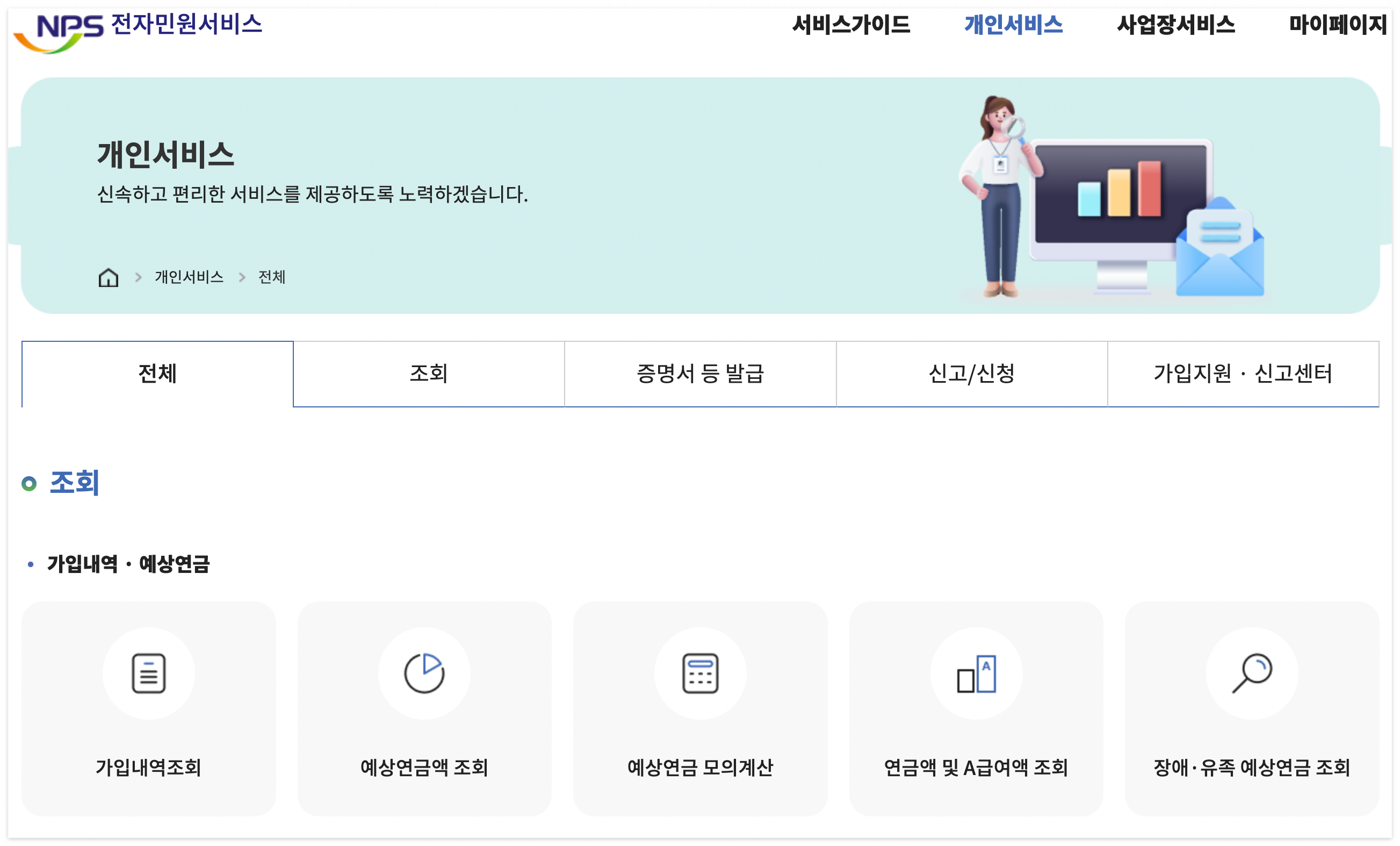Select the magnifier icon above 장애·유족 예상연금 조회

tap(1253, 673)
